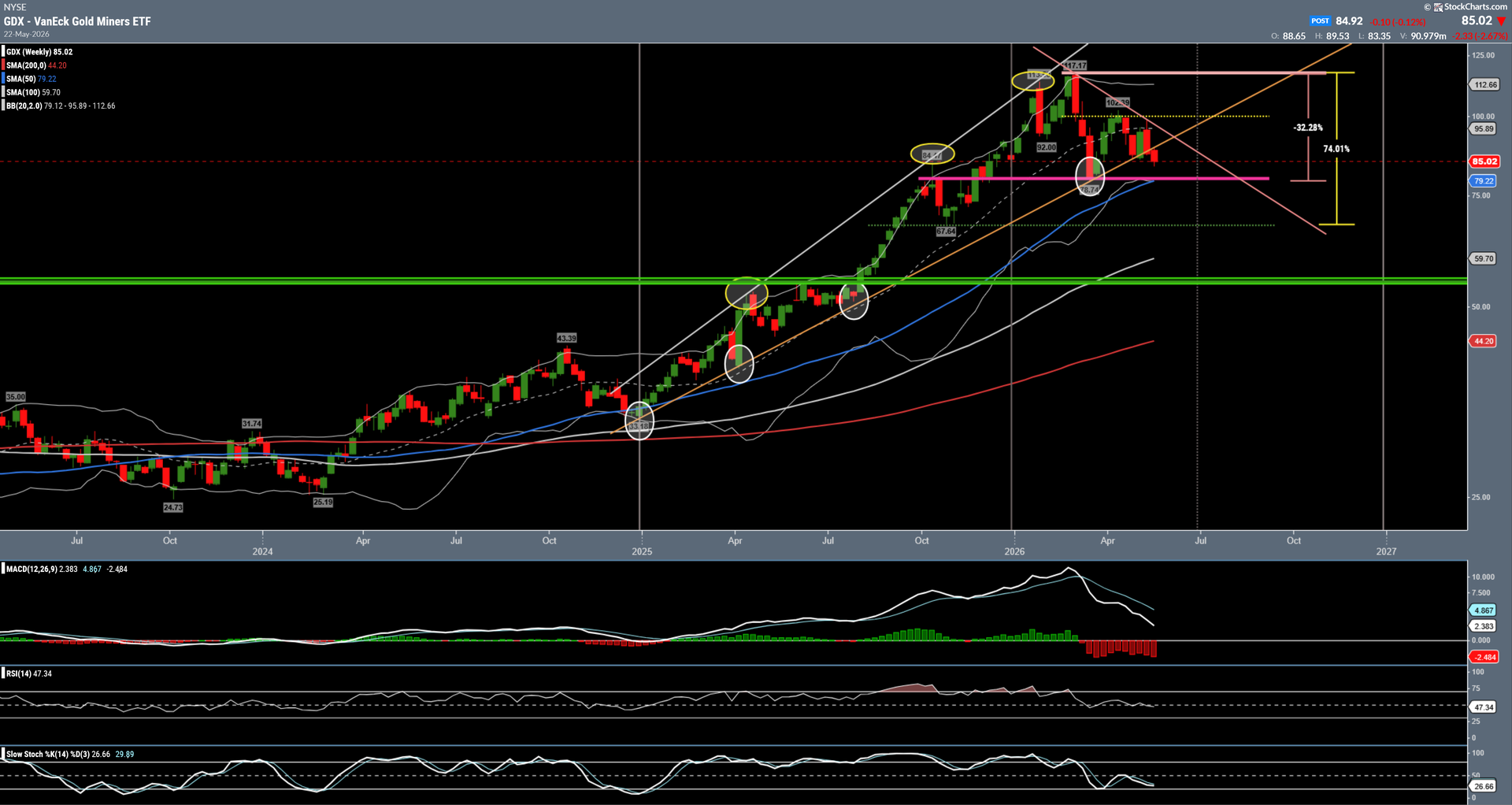Click the 2024 year label on time axis
This screenshot has height=805, width=1512.
coord(262,551)
